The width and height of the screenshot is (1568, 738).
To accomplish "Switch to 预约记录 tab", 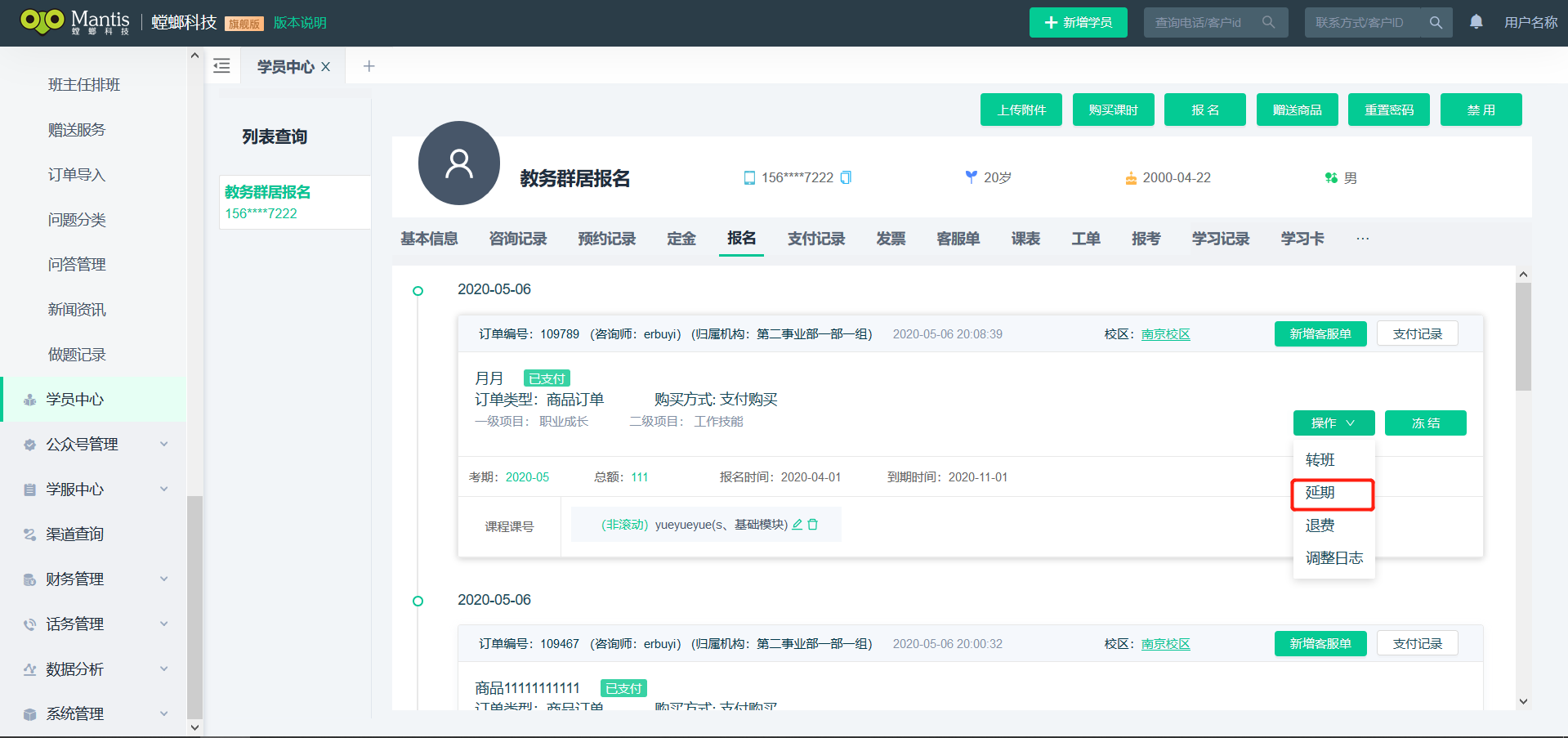I will coord(607,239).
